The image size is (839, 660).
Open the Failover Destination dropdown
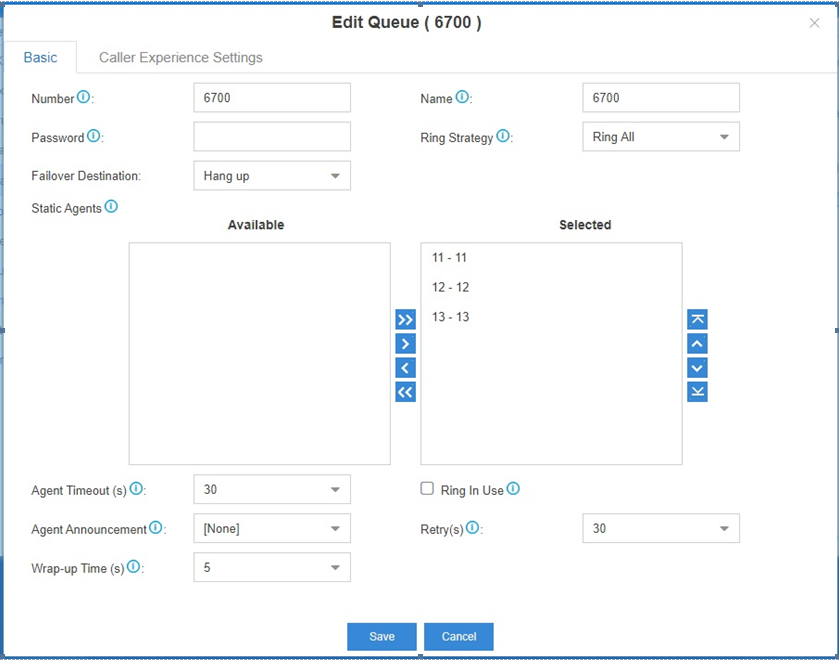[272, 176]
